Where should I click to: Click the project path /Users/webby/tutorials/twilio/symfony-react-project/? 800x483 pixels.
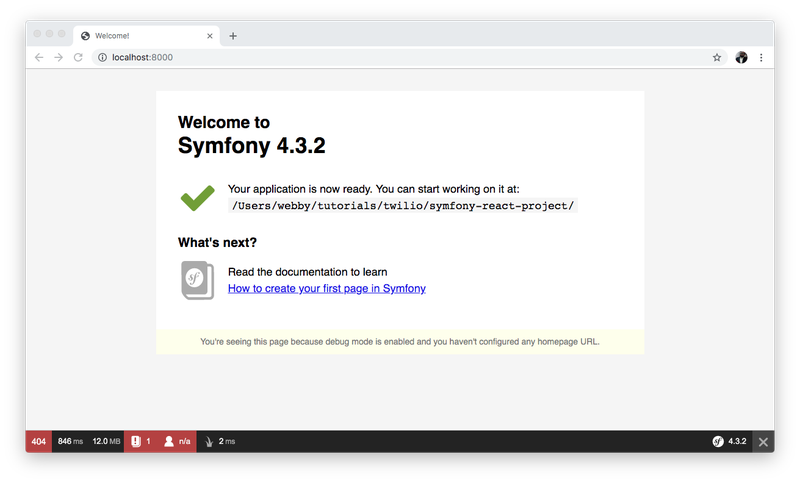tap(403, 206)
